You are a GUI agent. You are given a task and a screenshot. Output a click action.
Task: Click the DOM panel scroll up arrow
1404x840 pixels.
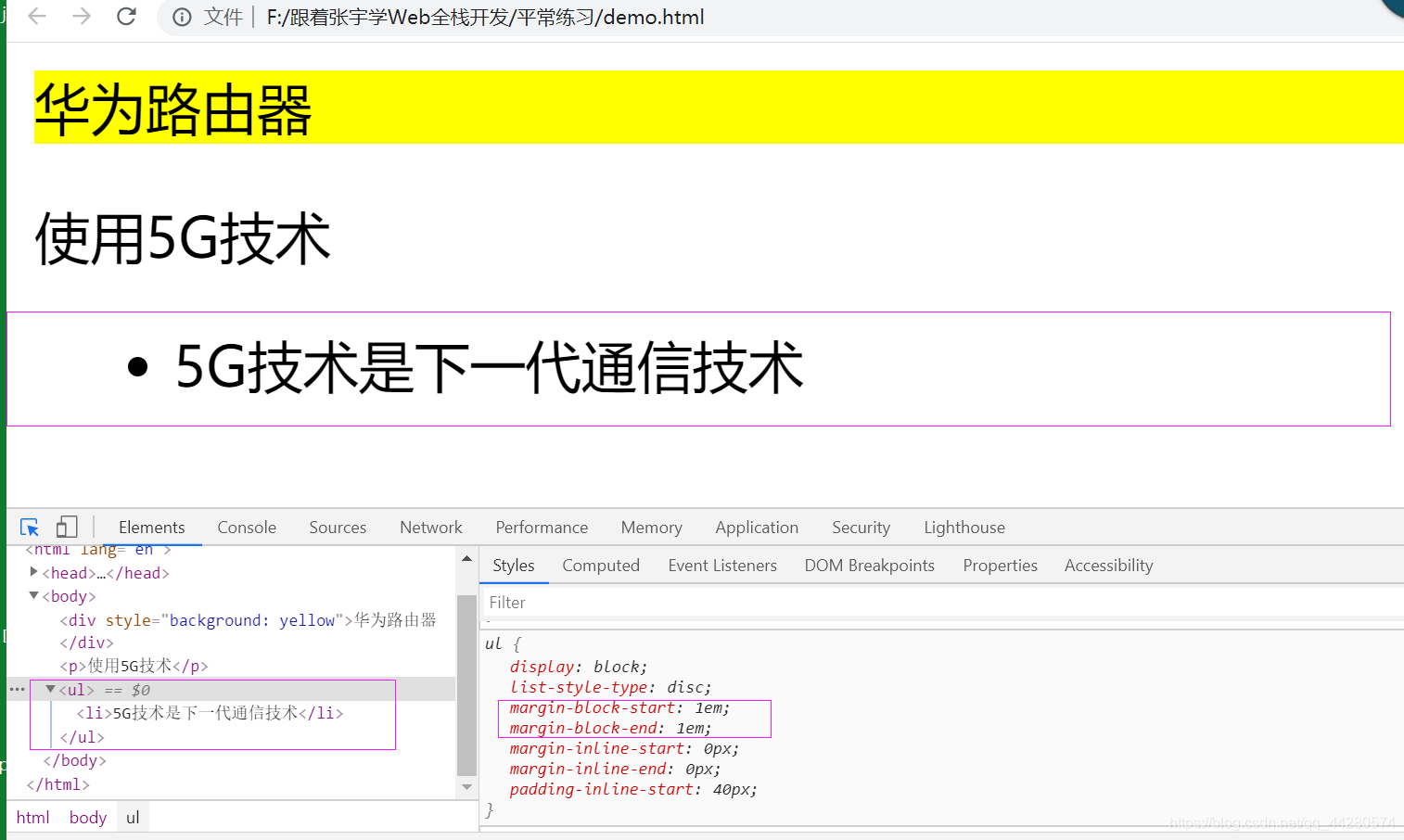click(x=466, y=558)
